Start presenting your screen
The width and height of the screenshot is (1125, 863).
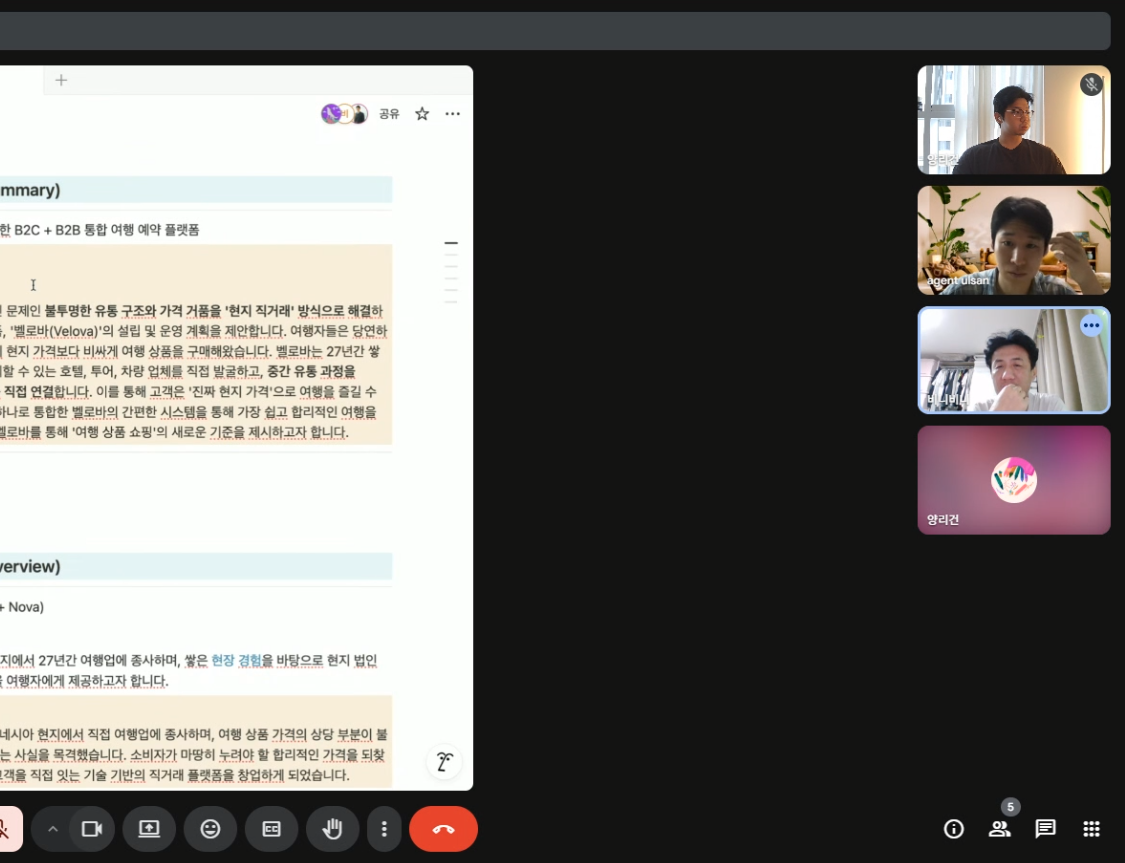[x=150, y=829]
